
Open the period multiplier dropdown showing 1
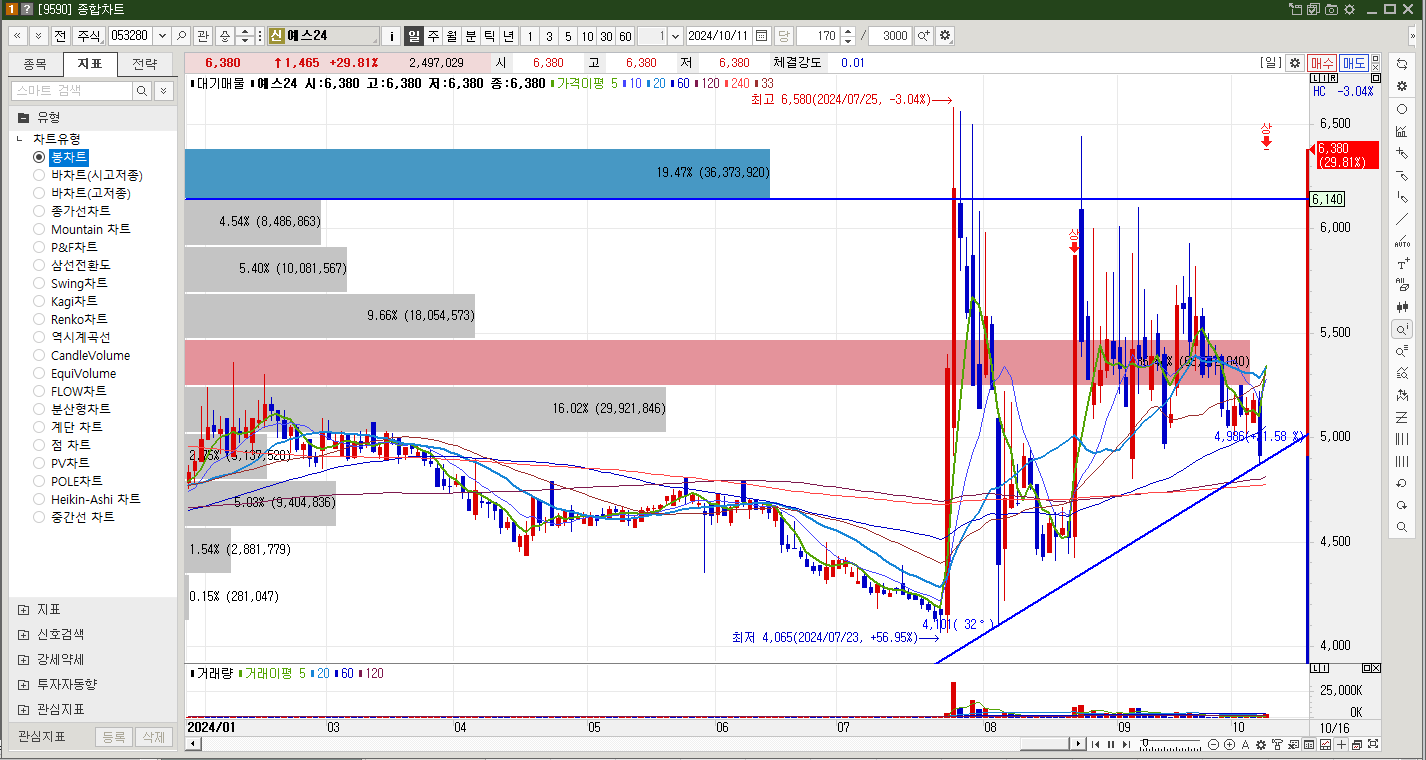[675, 36]
